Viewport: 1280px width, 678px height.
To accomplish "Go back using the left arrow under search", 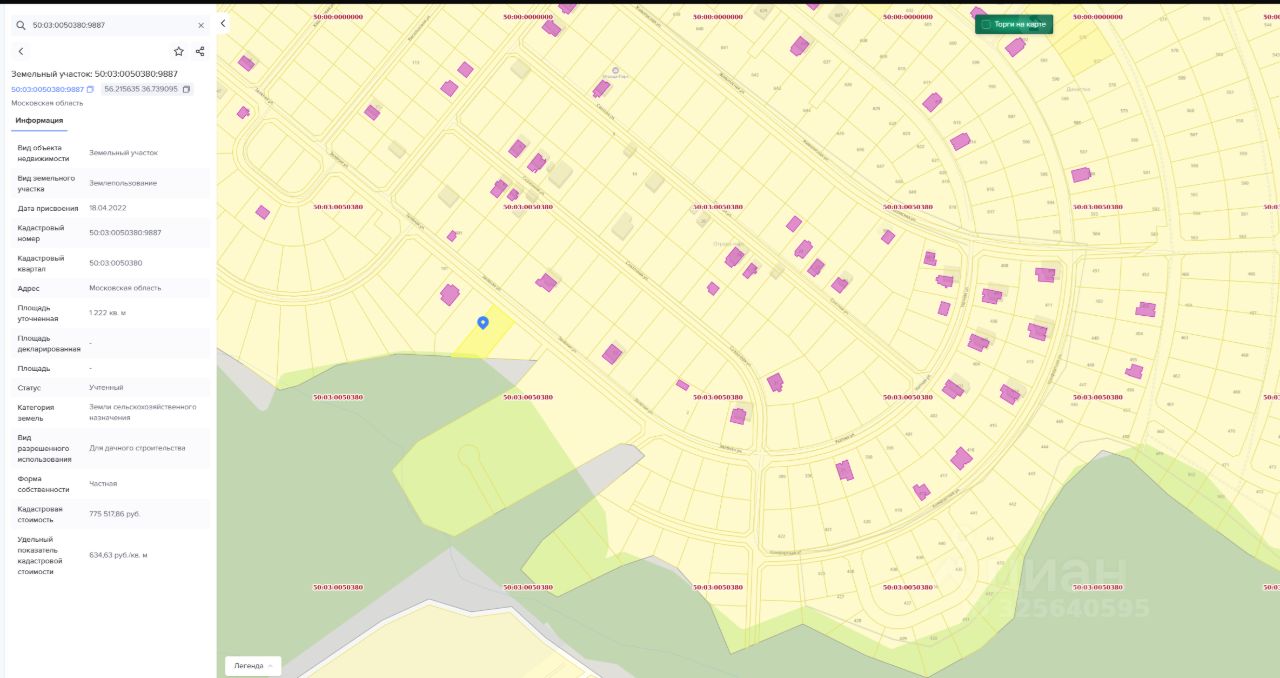I will pyautogui.click(x=21, y=51).
